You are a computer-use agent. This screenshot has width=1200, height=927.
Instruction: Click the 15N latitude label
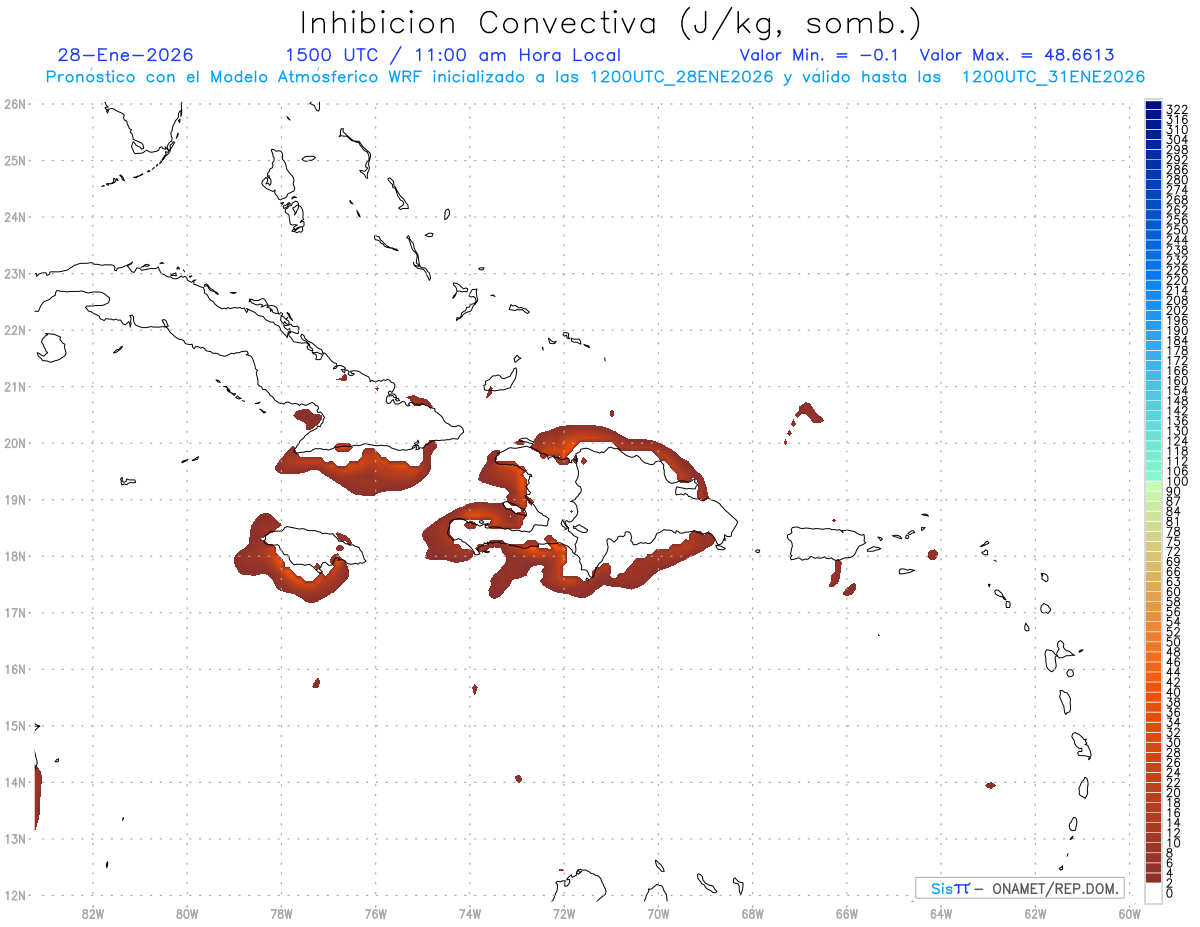point(14,725)
